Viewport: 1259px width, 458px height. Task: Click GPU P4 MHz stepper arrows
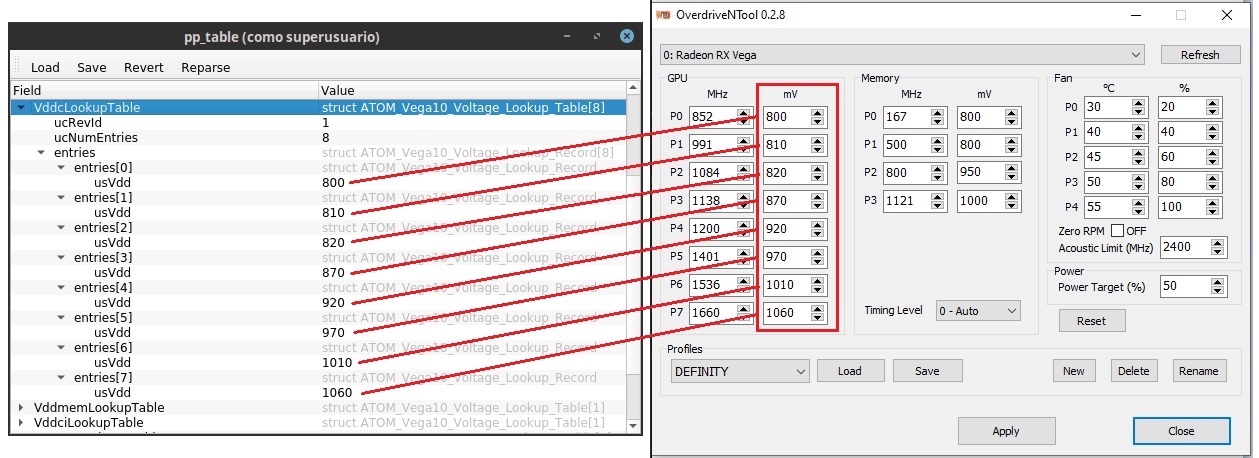pos(743,229)
